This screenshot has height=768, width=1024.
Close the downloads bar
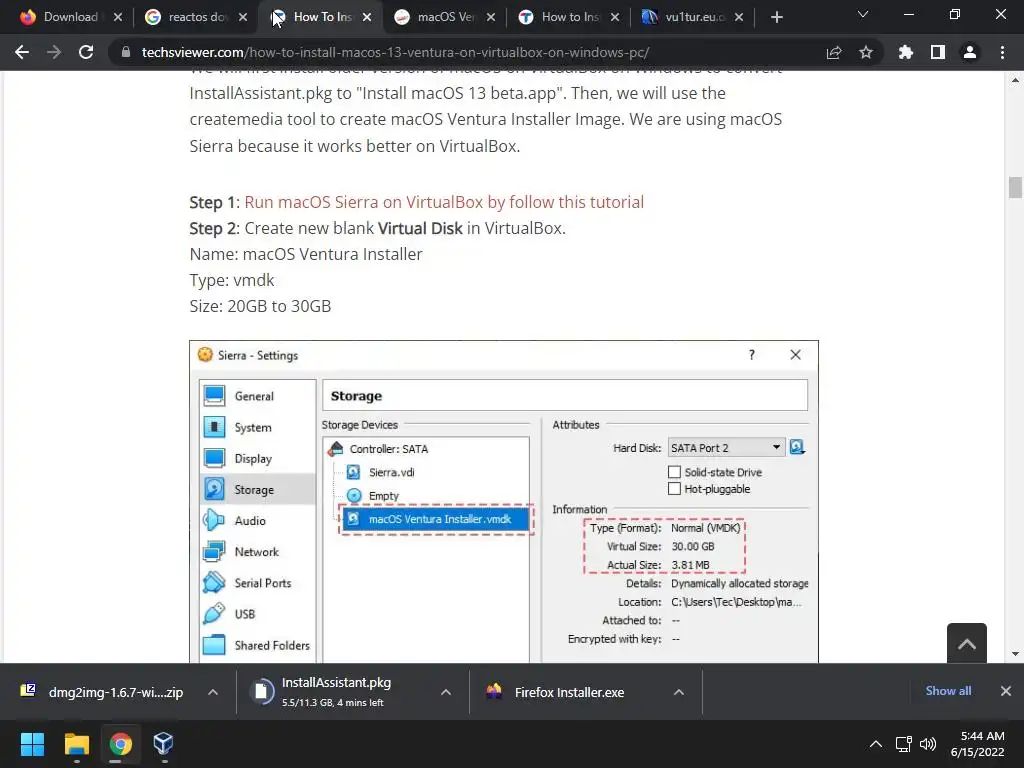tap(1006, 691)
